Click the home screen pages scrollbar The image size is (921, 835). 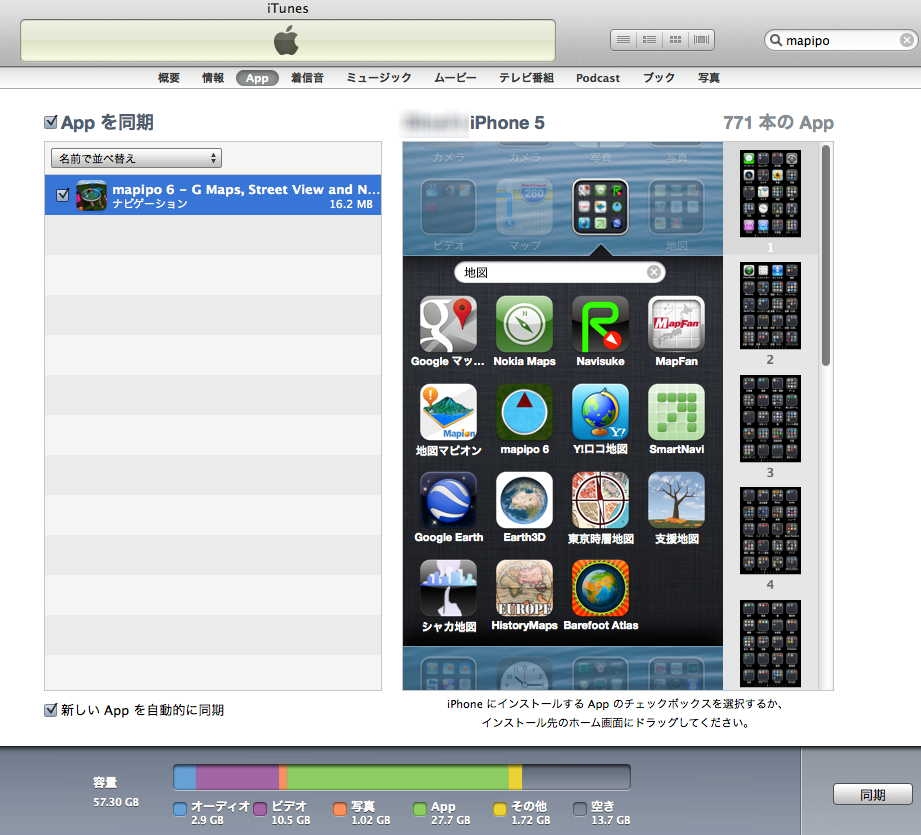coord(826,257)
